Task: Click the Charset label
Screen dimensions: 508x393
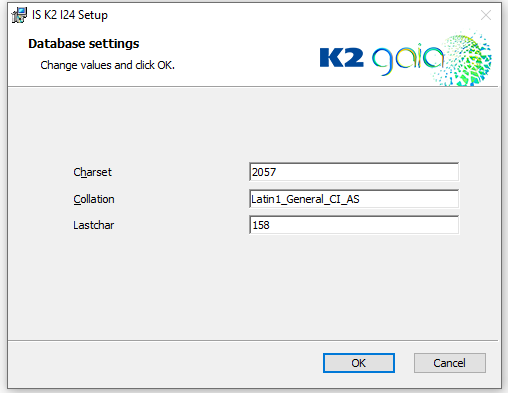Action: point(92,172)
